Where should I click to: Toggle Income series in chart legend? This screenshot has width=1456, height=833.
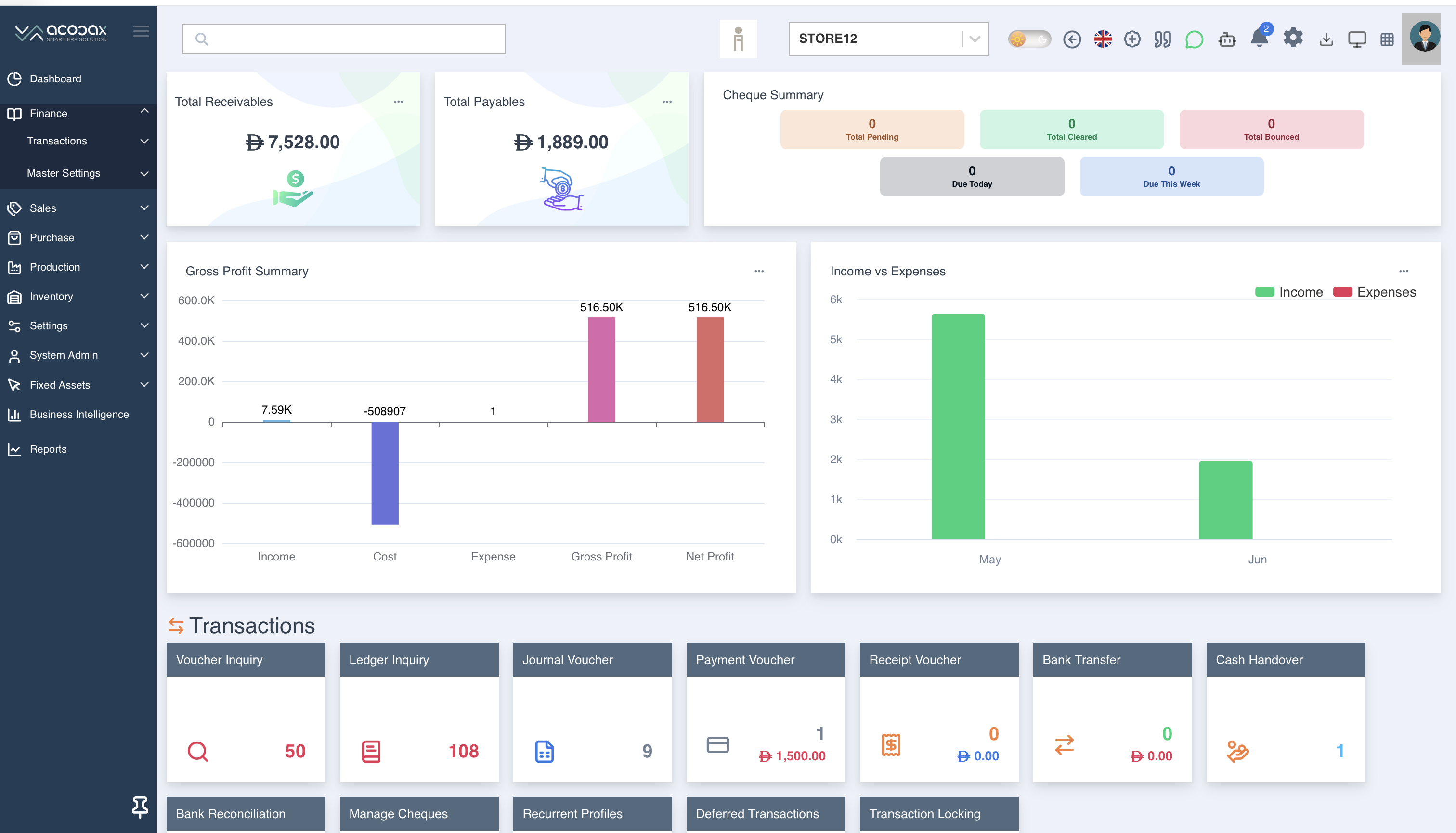click(x=1289, y=292)
